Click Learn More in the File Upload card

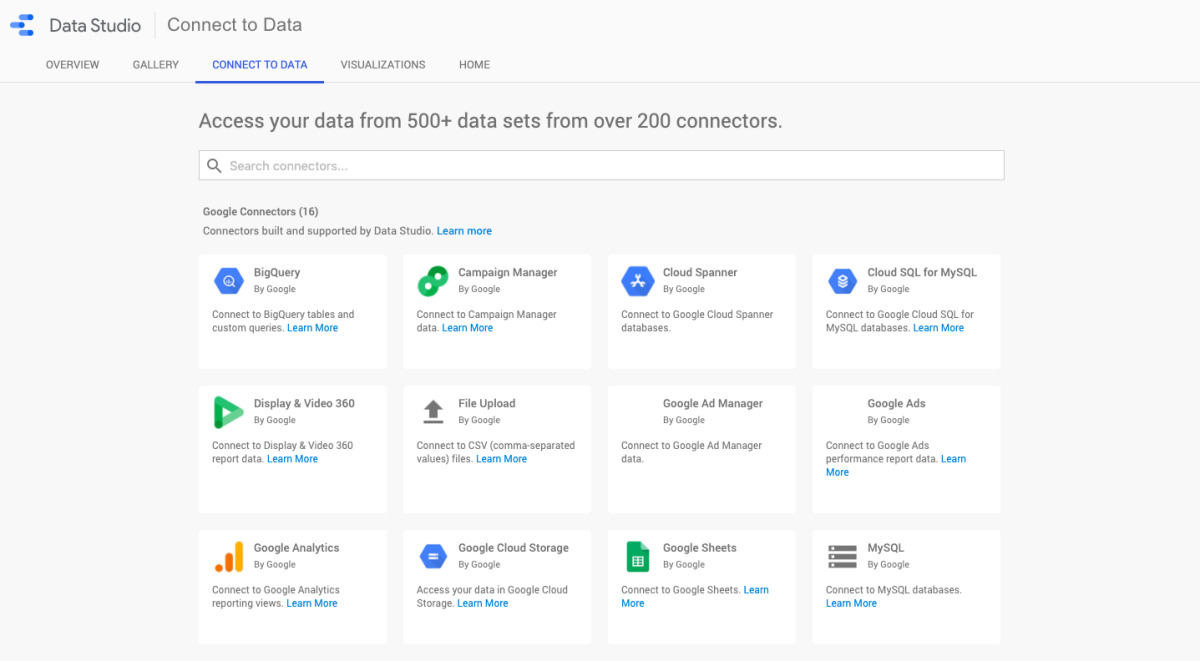point(501,459)
